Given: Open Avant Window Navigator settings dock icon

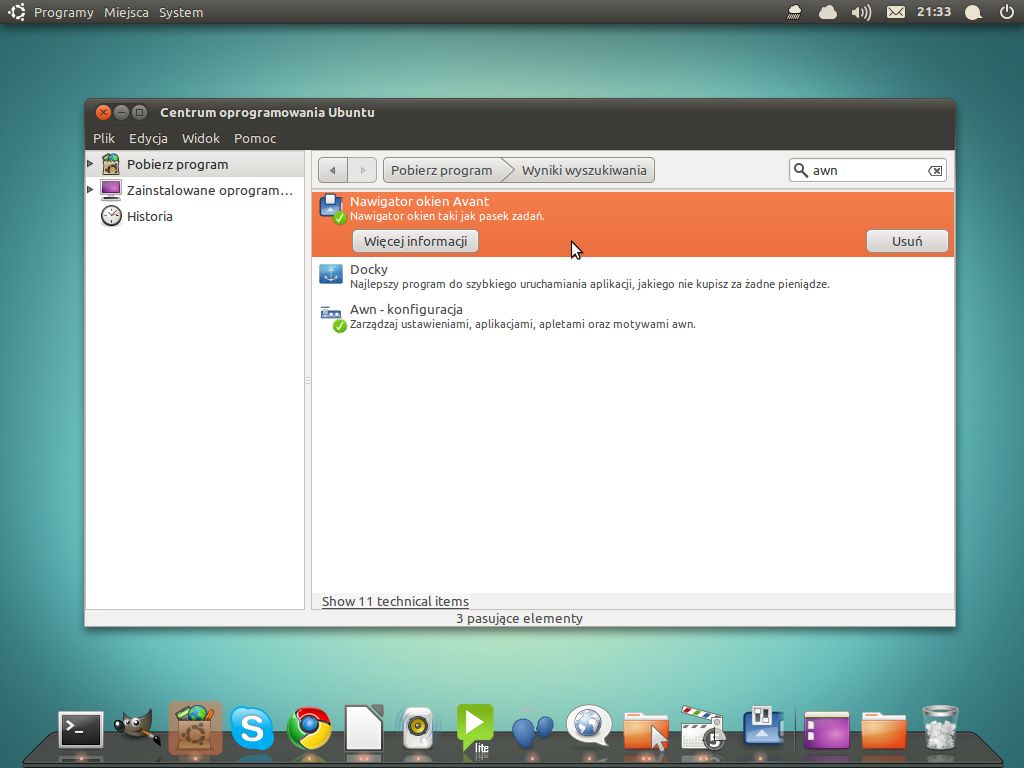Looking at the screenshot, I should (763, 726).
